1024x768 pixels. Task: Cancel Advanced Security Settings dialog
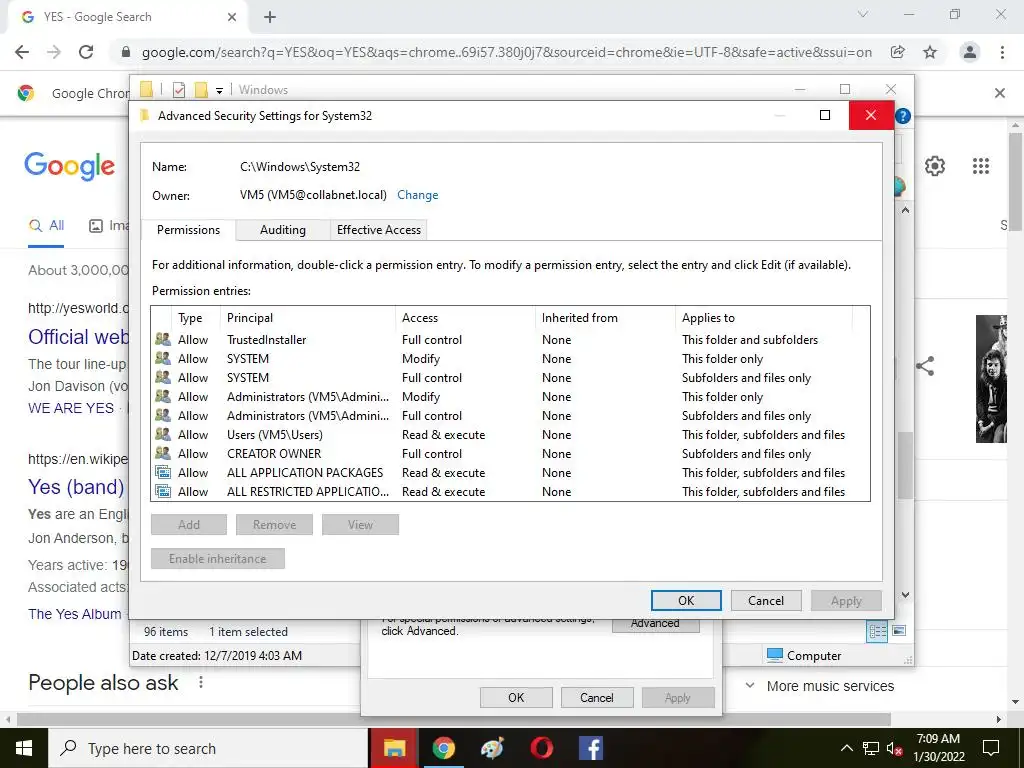click(x=765, y=601)
